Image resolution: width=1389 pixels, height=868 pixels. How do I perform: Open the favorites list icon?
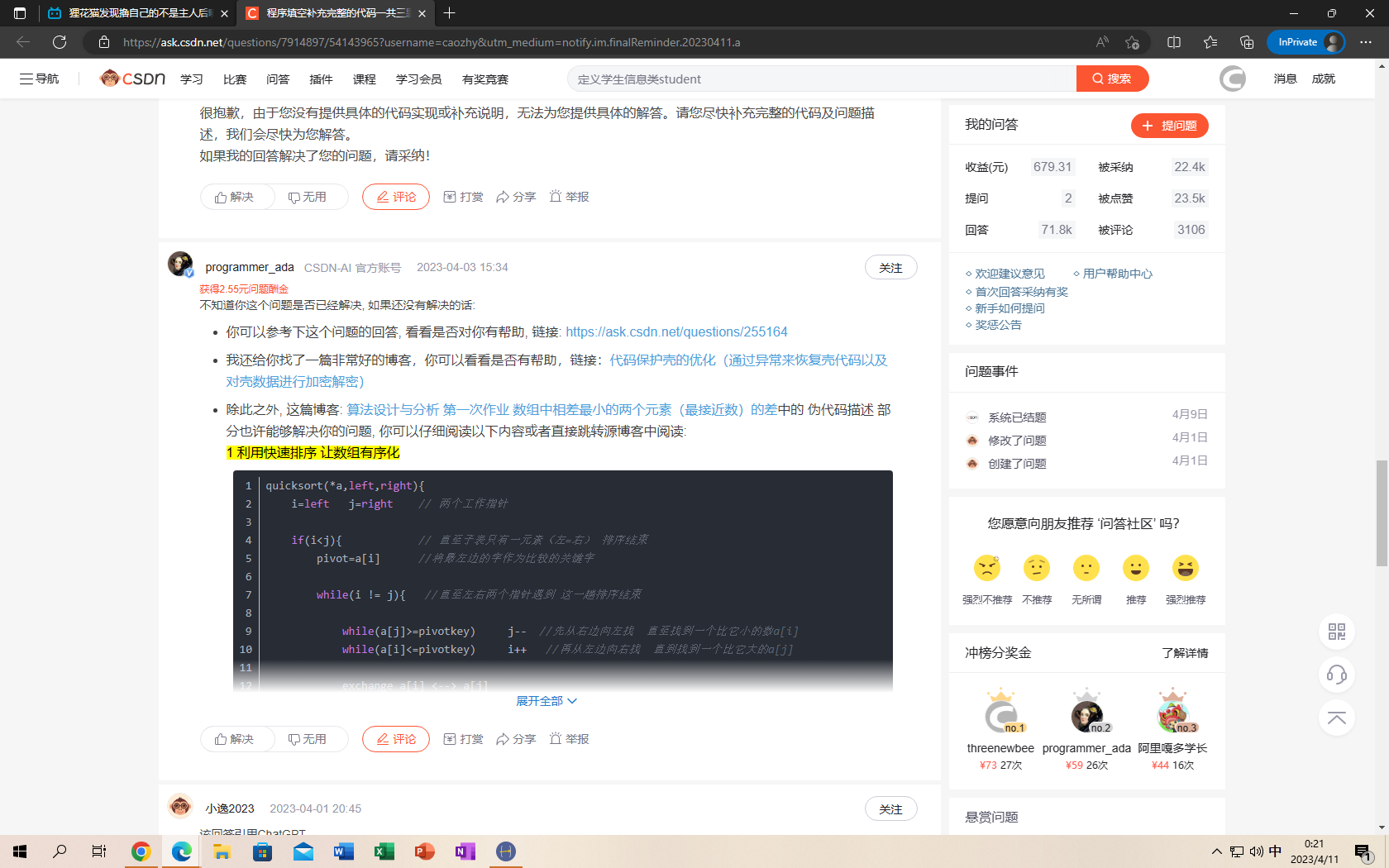point(1210,42)
